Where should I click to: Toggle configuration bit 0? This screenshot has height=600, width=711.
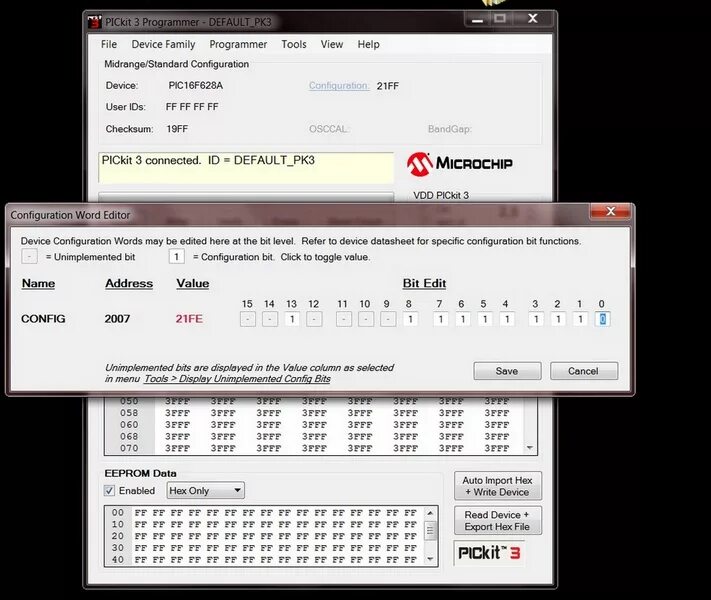[x=602, y=319]
